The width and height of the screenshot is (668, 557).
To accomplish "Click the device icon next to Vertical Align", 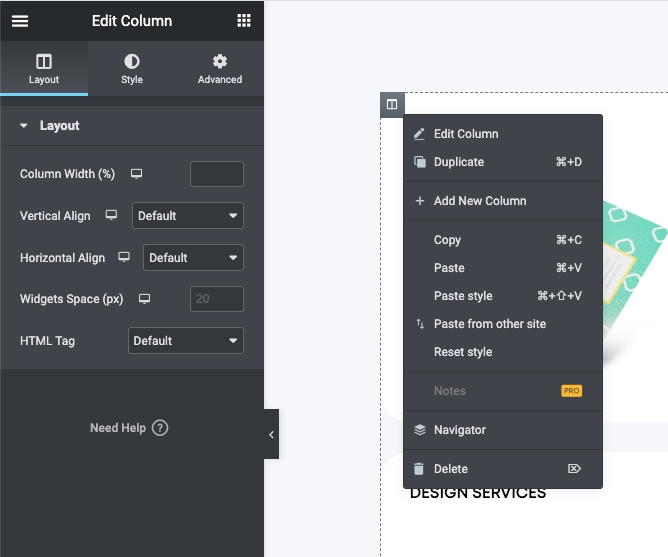I will pyautogui.click(x=112, y=216).
